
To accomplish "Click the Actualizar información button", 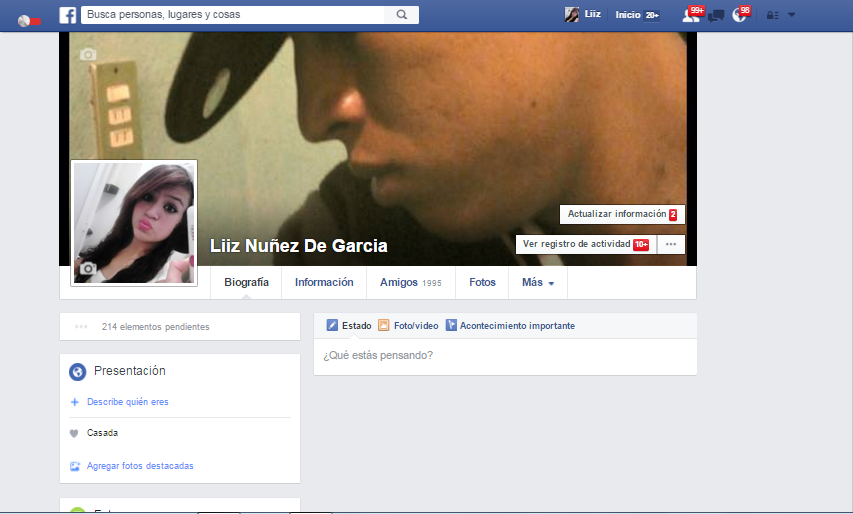I will (622, 214).
